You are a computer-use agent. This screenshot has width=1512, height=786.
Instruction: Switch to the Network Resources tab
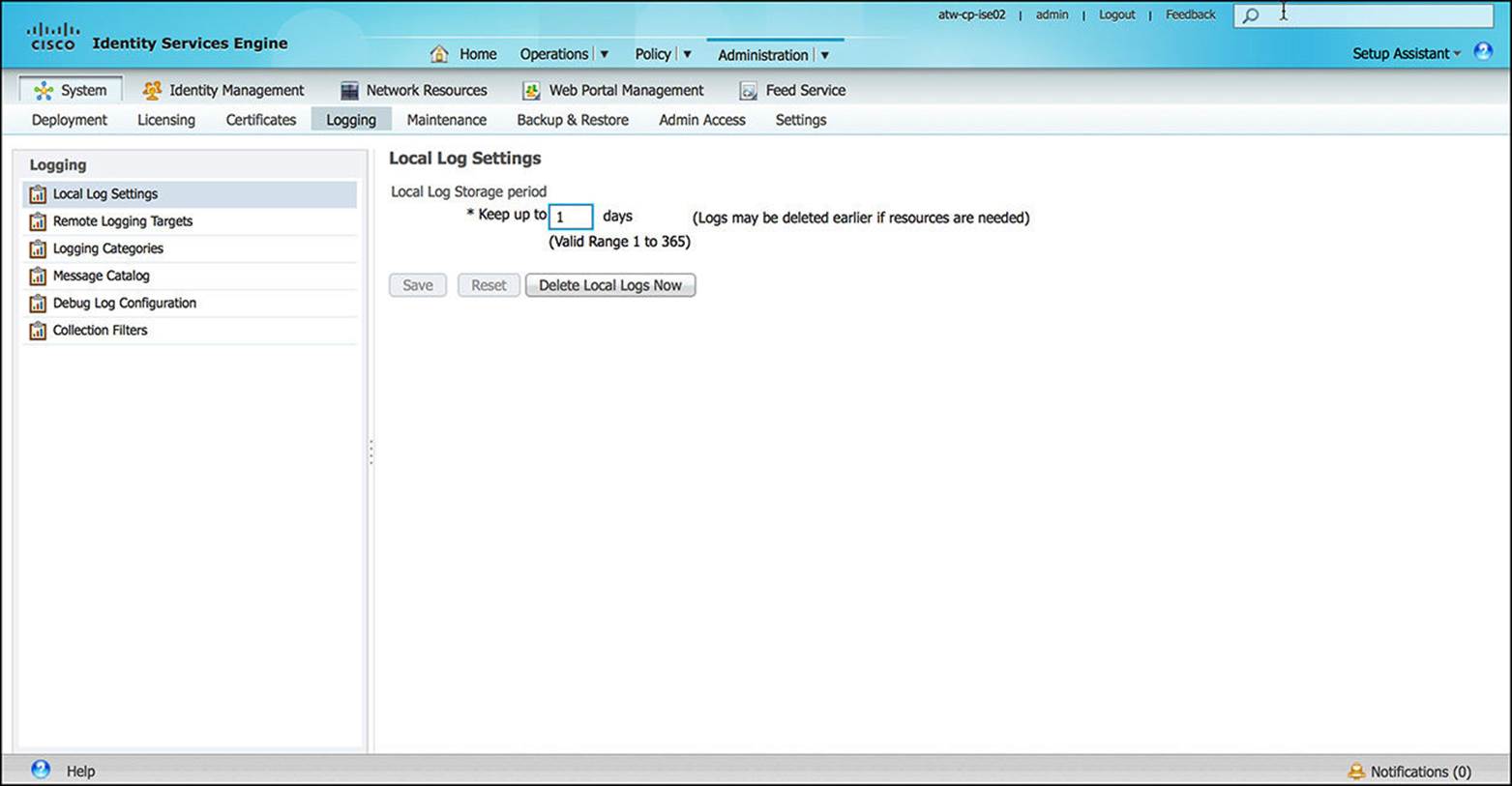tap(414, 90)
